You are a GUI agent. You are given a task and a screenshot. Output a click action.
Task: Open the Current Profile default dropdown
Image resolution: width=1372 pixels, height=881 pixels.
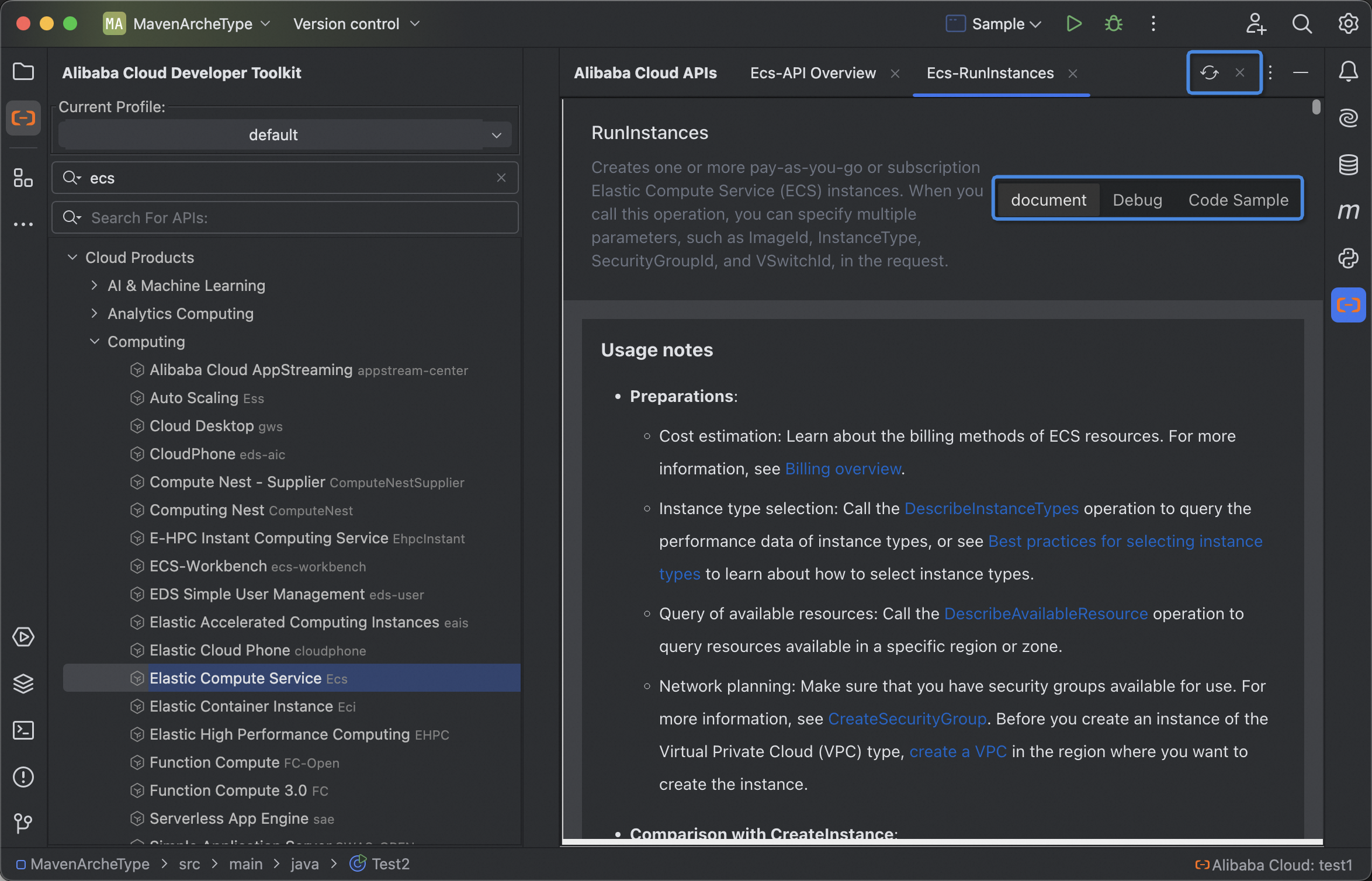[285, 135]
